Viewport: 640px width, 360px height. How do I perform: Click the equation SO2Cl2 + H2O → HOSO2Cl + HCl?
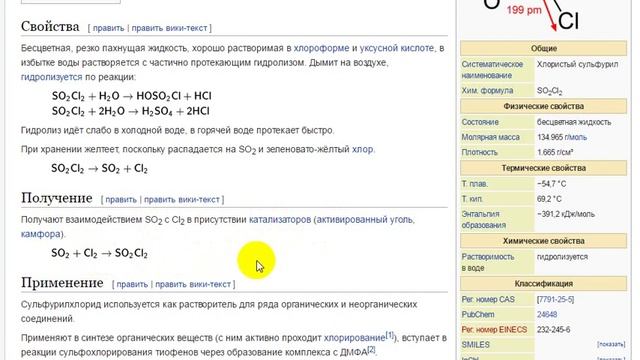131,96
